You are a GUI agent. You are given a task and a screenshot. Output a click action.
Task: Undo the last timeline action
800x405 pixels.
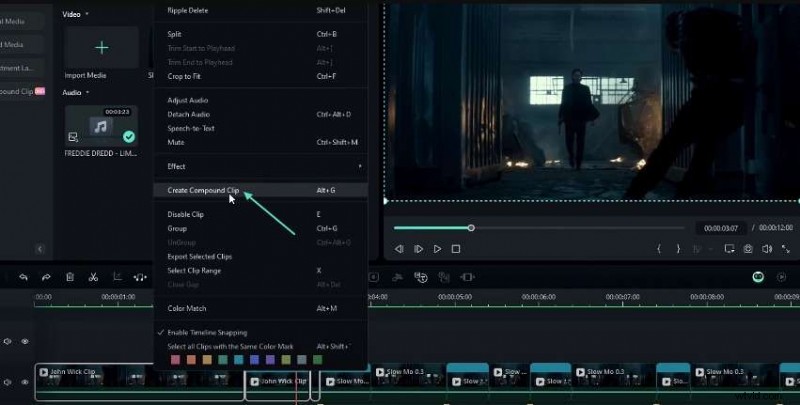(23, 277)
